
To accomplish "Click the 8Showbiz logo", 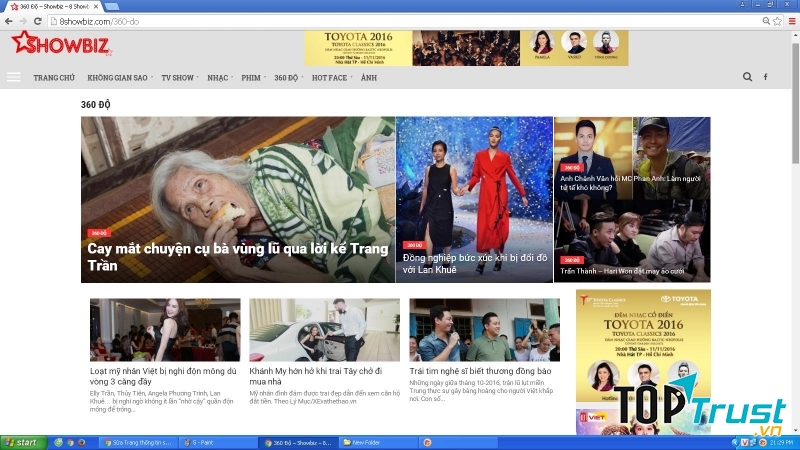I will coord(62,44).
